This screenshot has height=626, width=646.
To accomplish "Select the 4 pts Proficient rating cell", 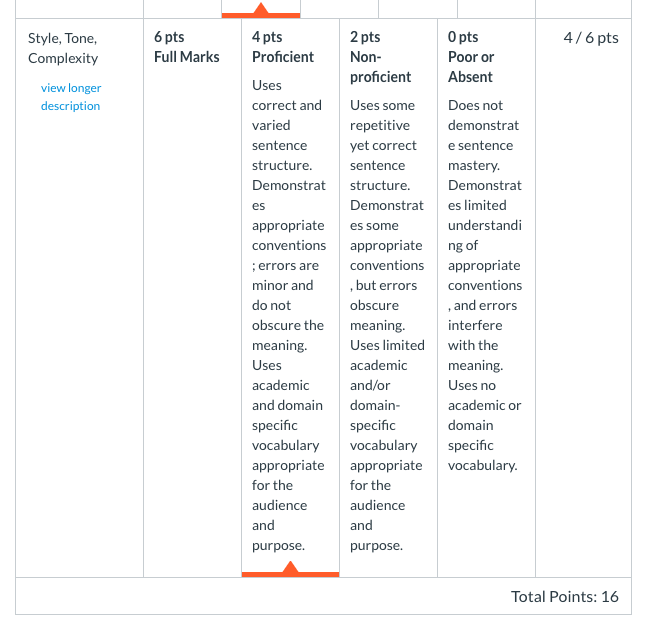I will pyautogui.click(x=290, y=298).
